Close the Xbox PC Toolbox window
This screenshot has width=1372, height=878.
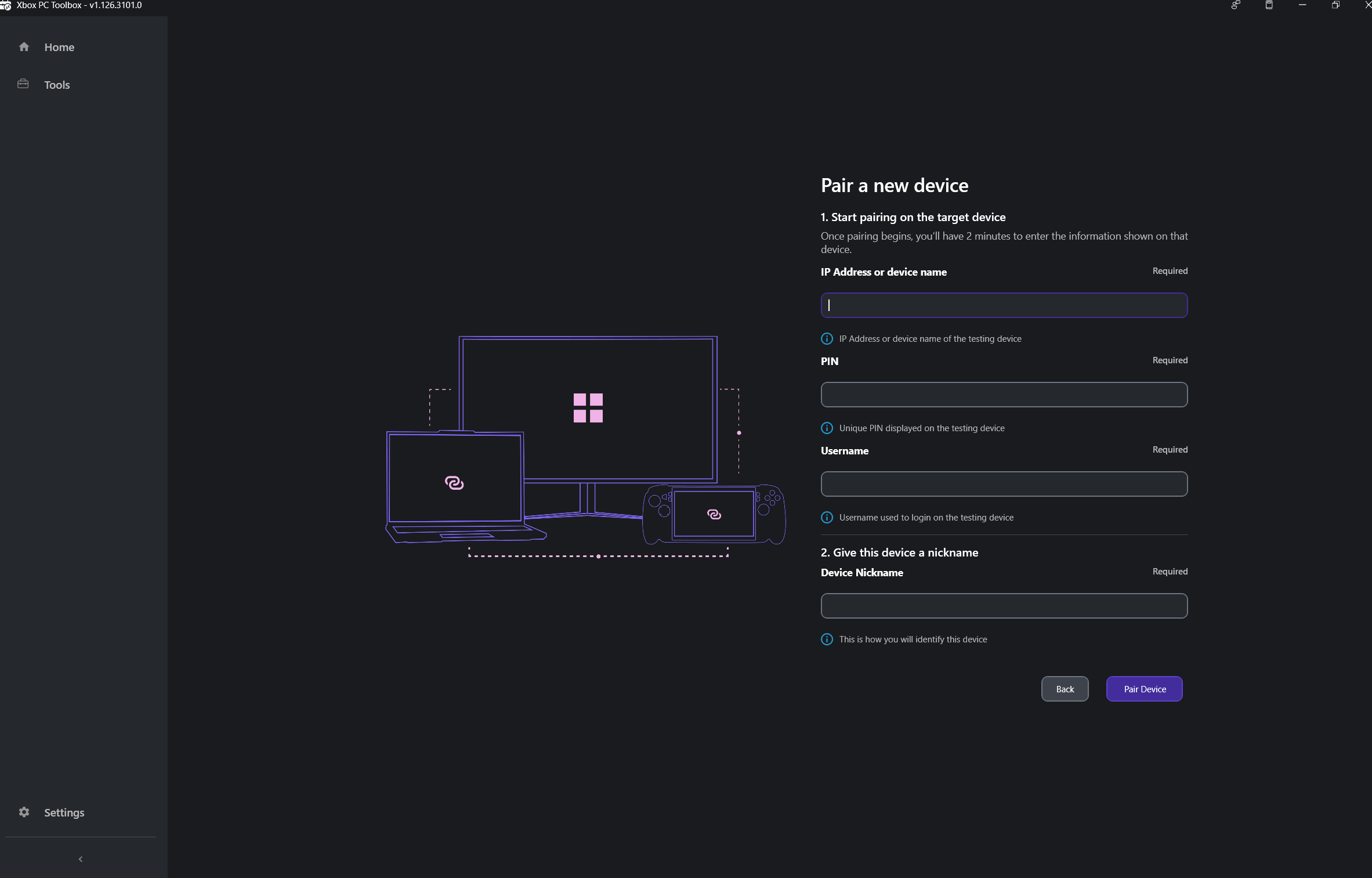tap(1367, 5)
